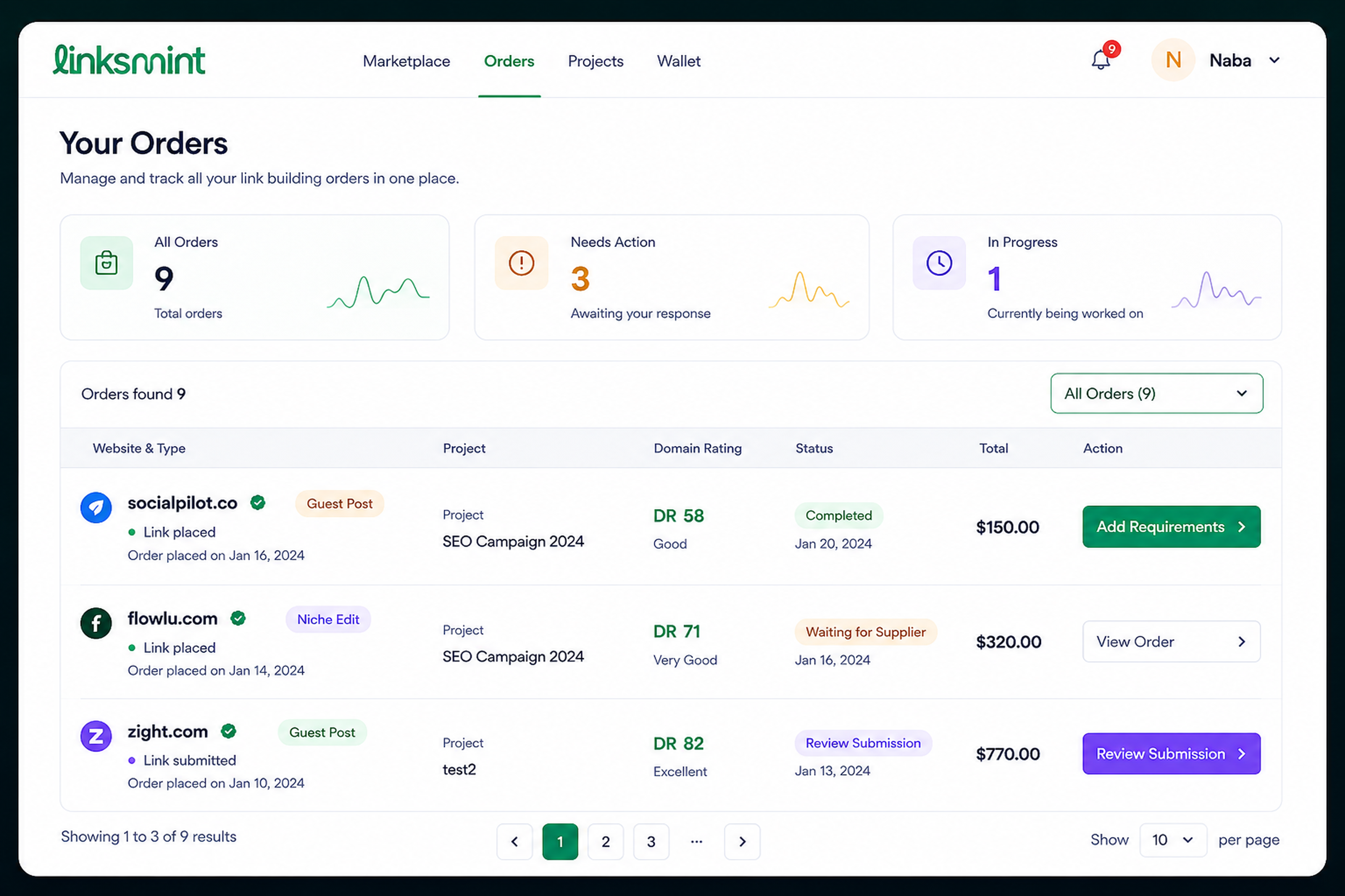Click the verified badge next to socialpilot.co

click(258, 503)
